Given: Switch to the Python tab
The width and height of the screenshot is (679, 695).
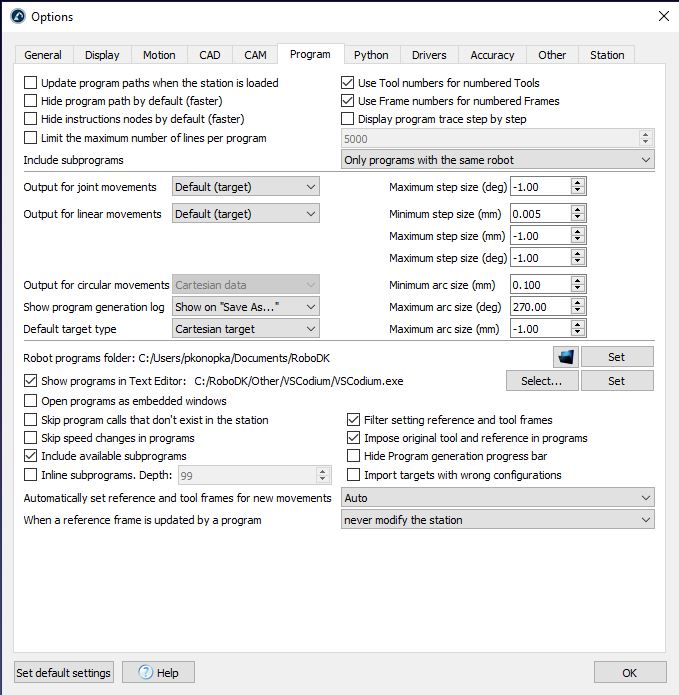Looking at the screenshot, I should 371,55.
